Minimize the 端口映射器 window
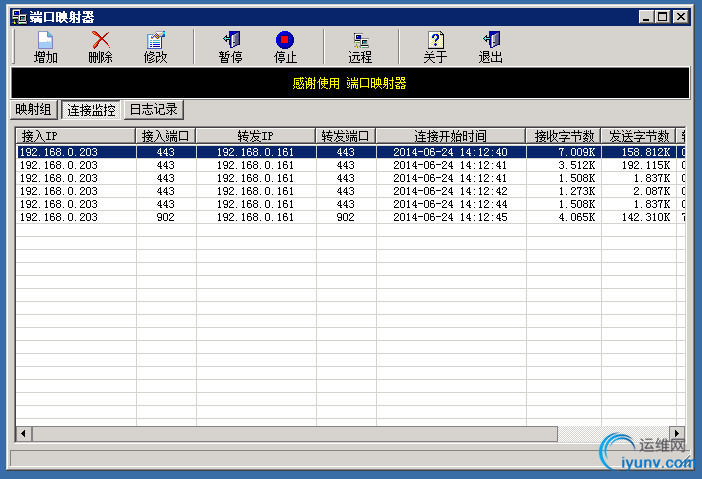702x479 pixels. click(x=646, y=17)
